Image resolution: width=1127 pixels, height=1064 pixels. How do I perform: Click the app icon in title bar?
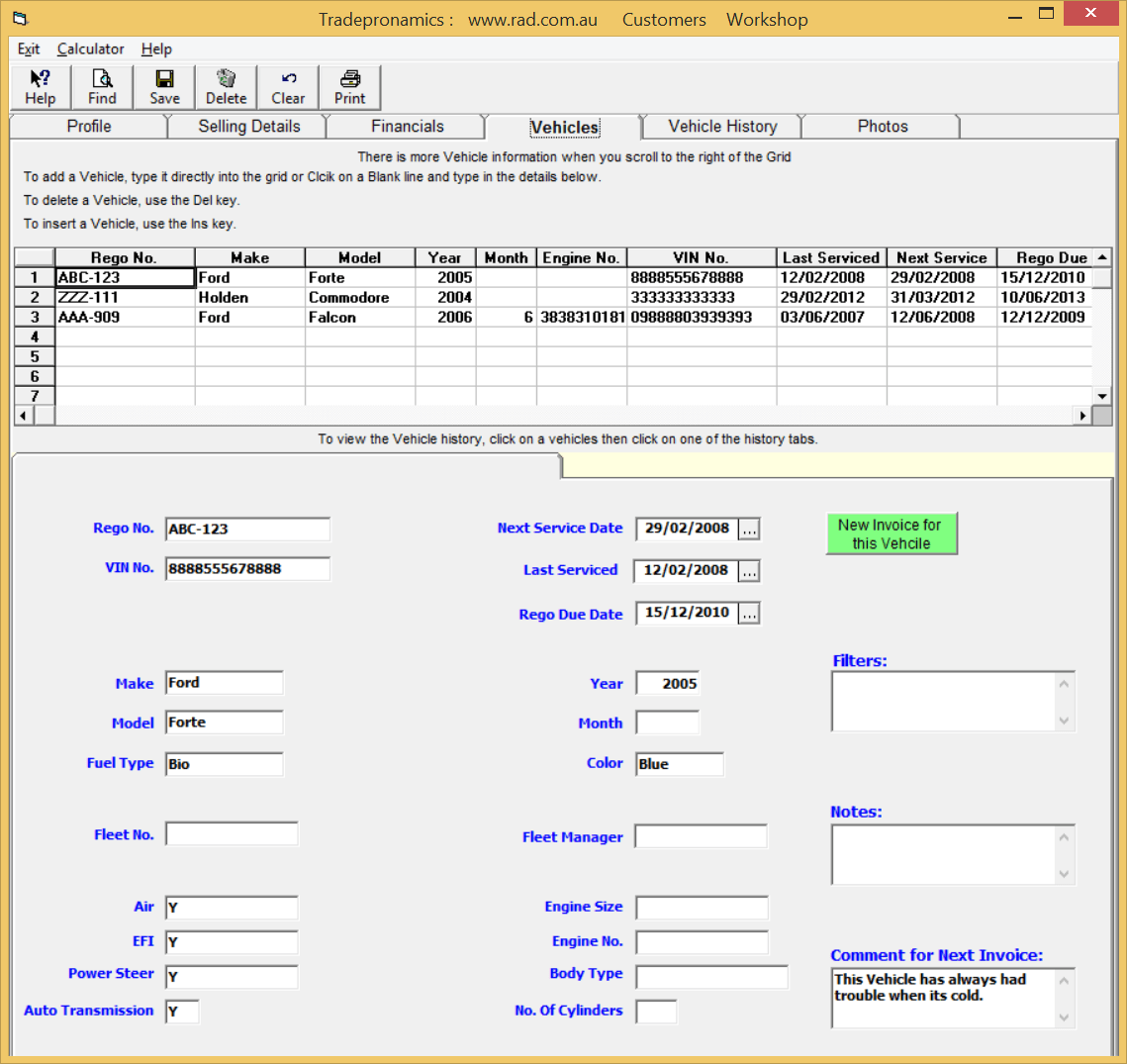click(20, 19)
